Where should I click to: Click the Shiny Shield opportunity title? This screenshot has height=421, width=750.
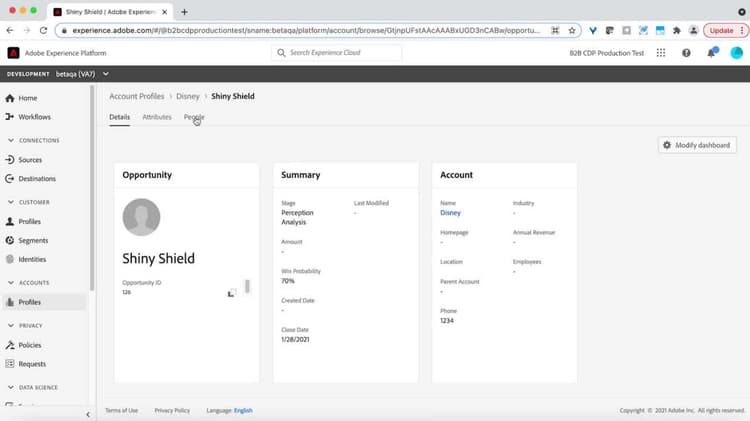tap(158, 258)
